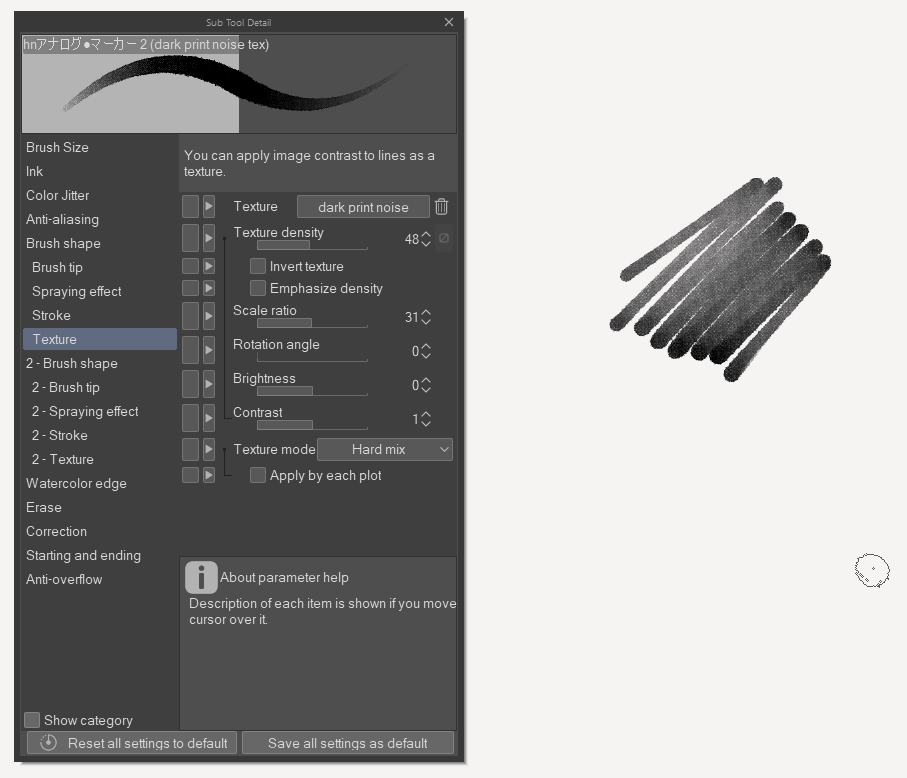Open the Anti-overflow category
This screenshot has height=778, width=907.
point(99,580)
